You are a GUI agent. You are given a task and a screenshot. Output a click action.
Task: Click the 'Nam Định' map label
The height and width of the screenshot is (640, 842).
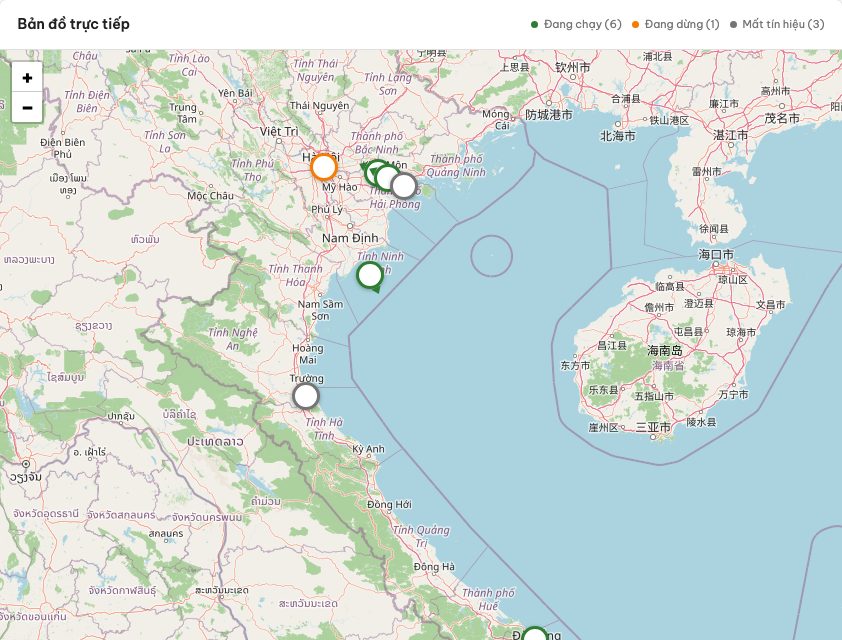click(x=350, y=238)
